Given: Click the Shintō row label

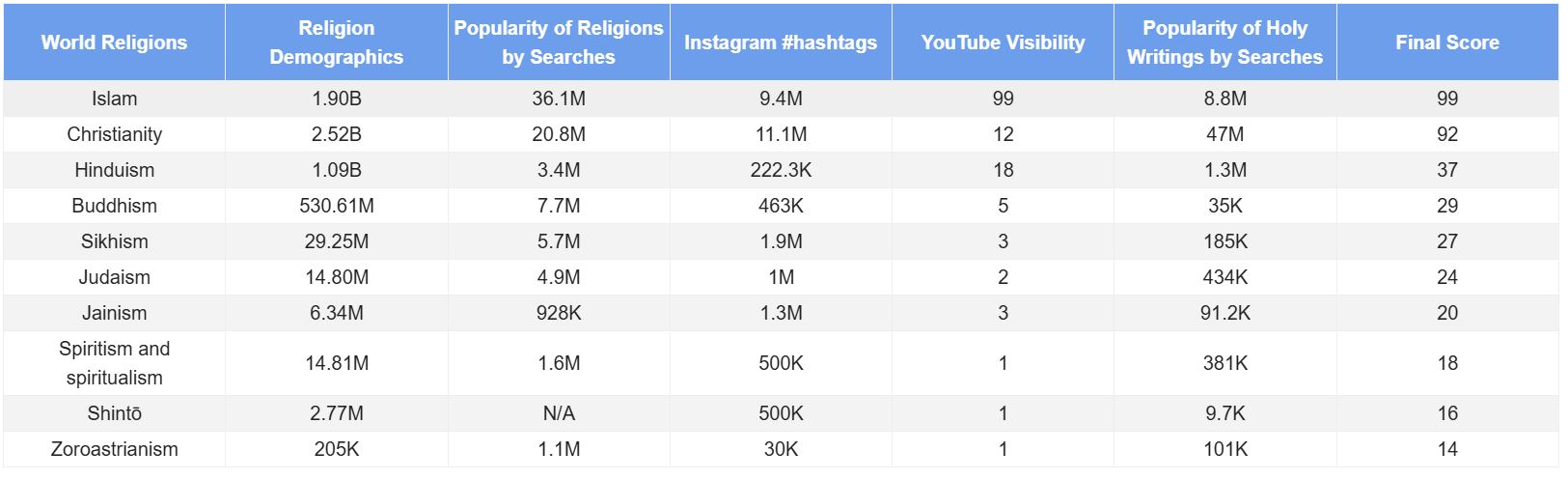Looking at the screenshot, I should 114,413.
